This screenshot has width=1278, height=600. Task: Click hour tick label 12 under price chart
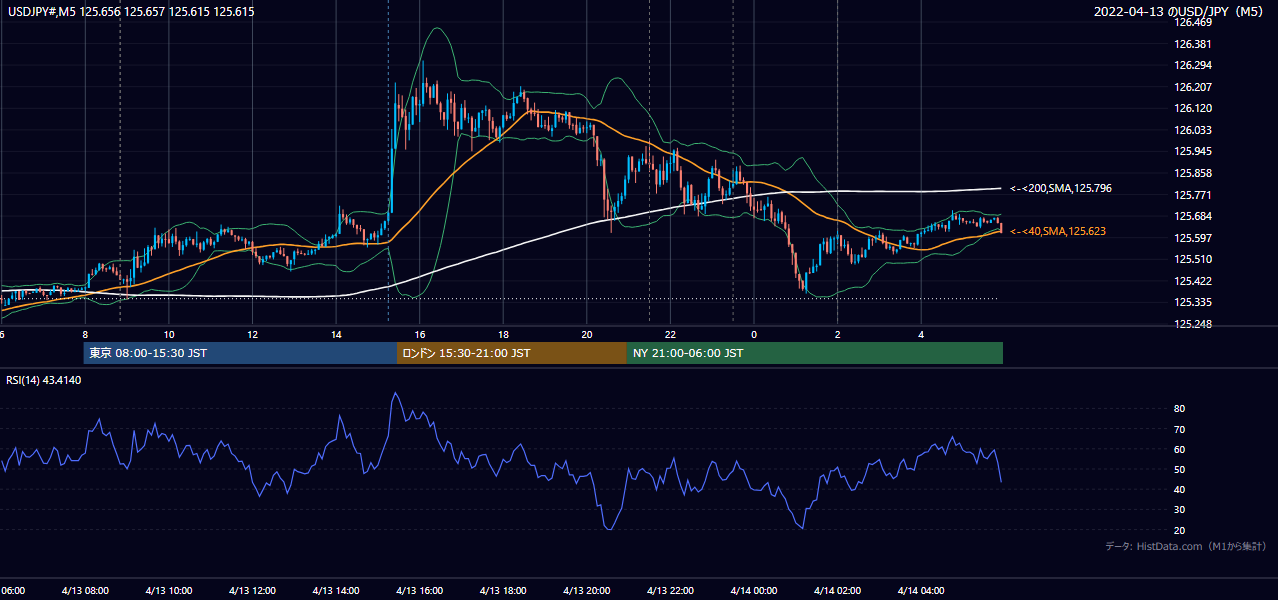click(252, 334)
